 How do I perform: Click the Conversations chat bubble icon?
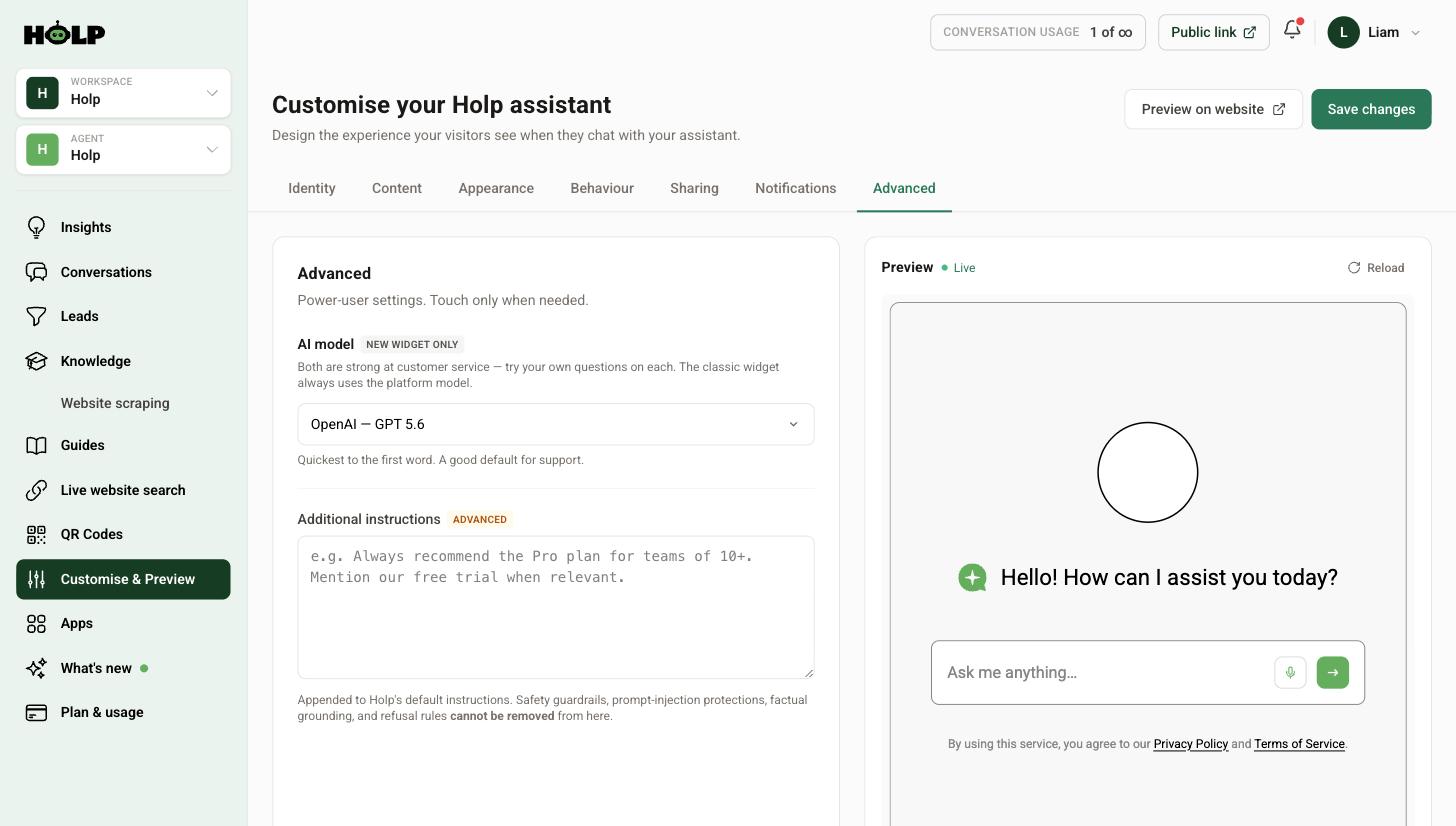36,272
